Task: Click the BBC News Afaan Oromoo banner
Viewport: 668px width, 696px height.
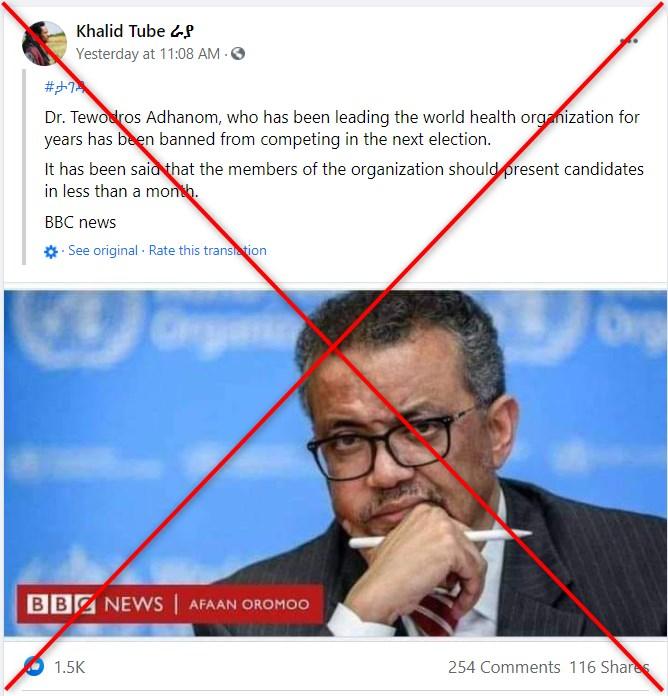Action: tap(170, 604)
